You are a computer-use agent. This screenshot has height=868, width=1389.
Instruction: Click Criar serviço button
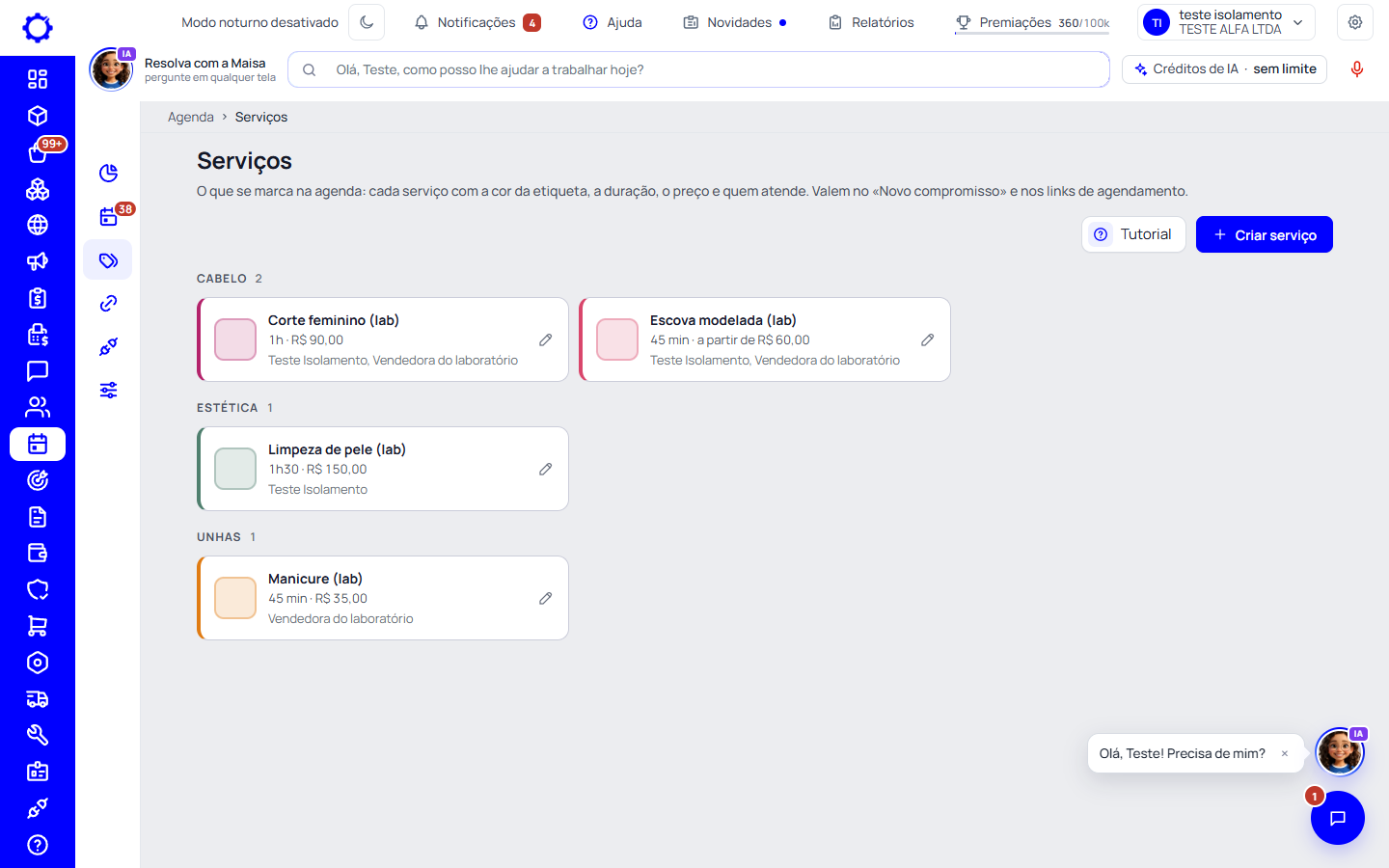(x=1265, y=234)
